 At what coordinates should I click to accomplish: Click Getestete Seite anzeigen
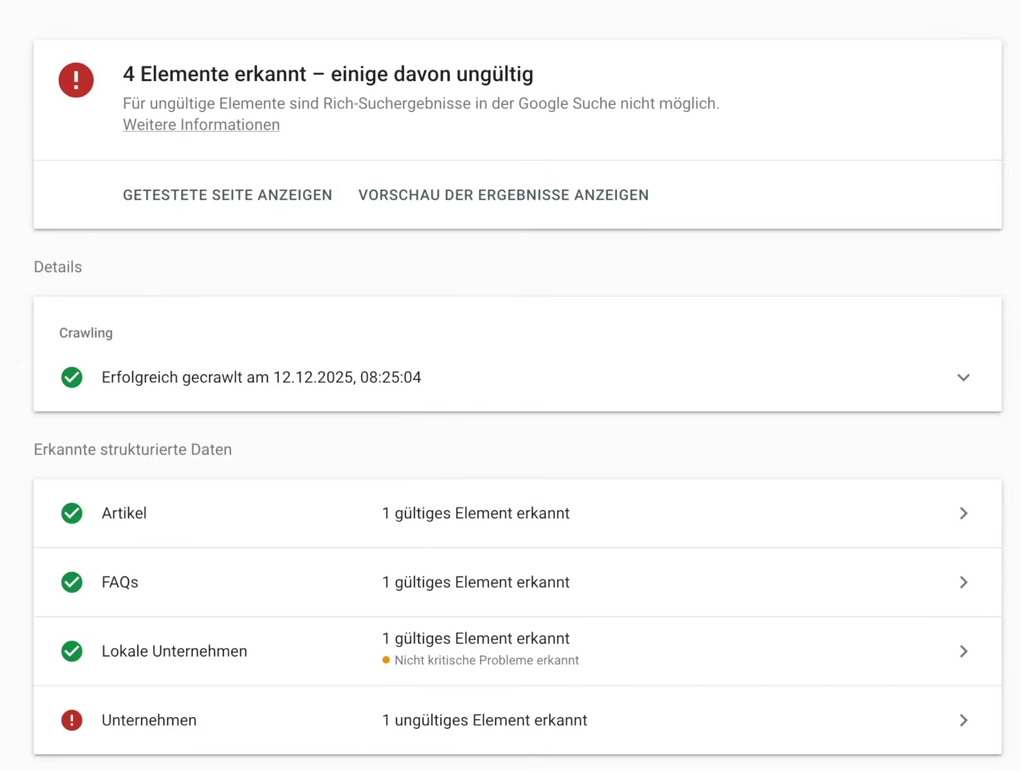coord(227,195)
